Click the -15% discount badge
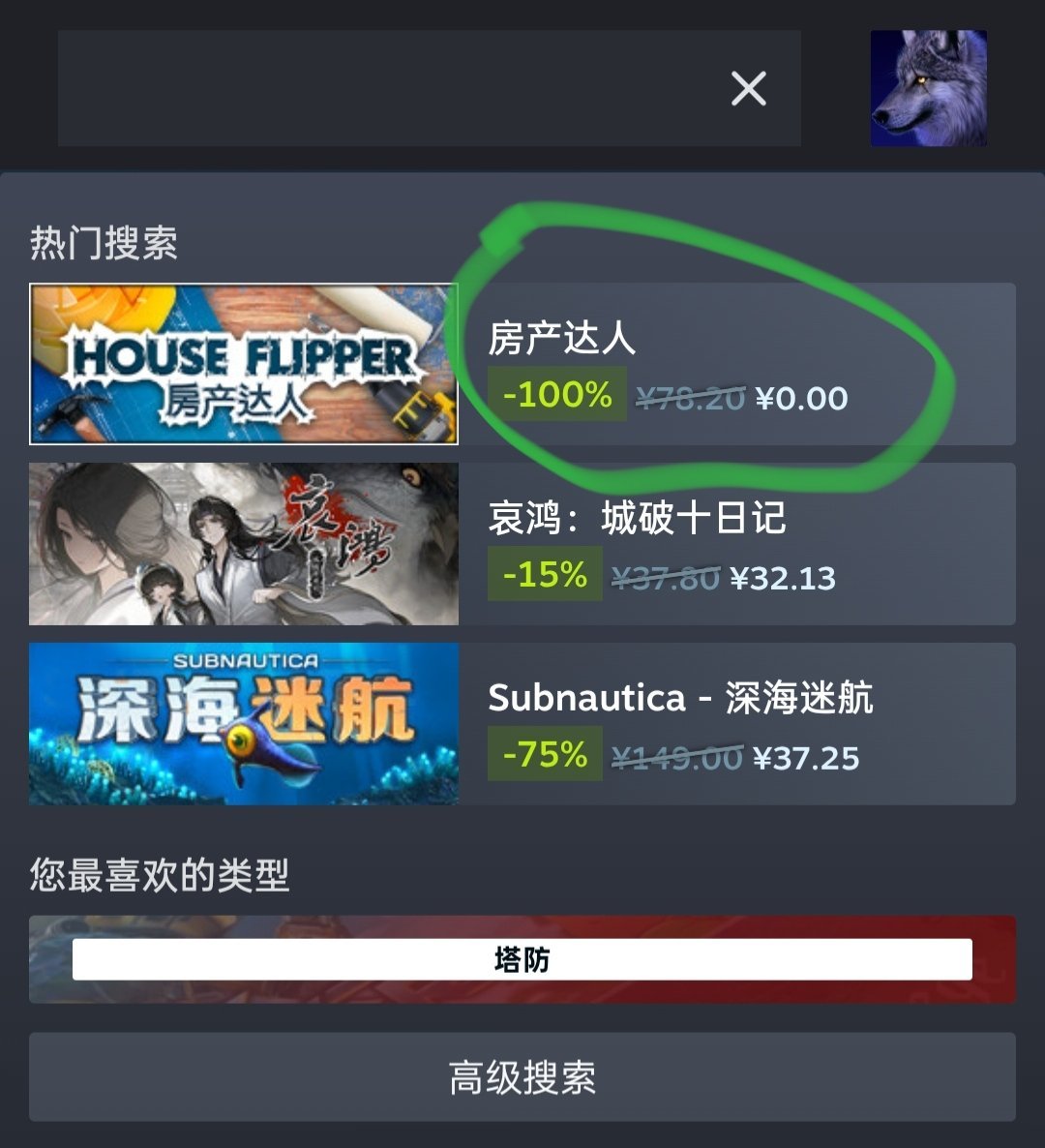1045x1148 pixels. tap(545, 574)
